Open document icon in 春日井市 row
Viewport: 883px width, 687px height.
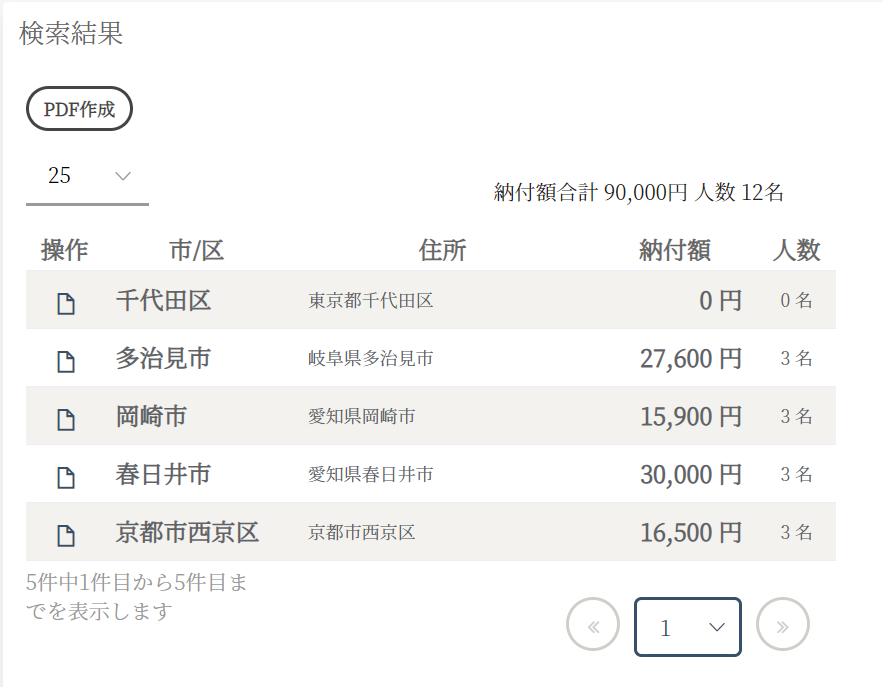(x=65, y=477)
